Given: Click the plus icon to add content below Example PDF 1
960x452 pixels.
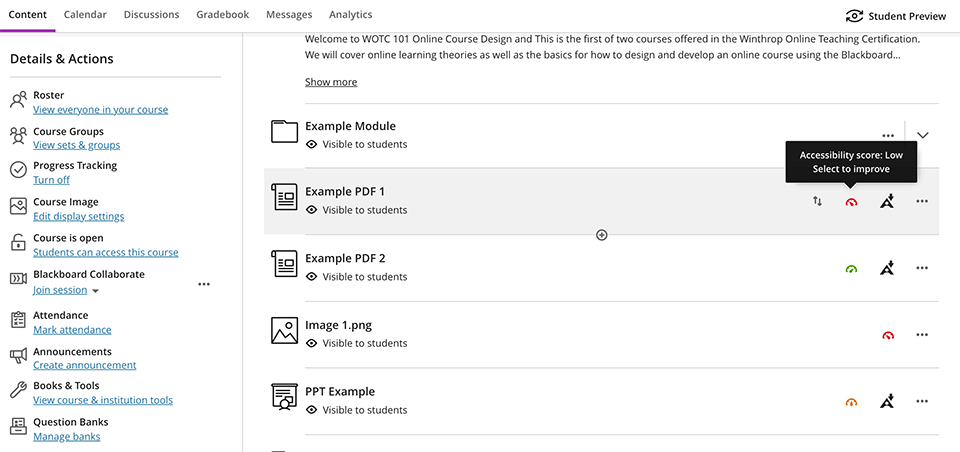Looking at the screenshot, I should point(602,235).
